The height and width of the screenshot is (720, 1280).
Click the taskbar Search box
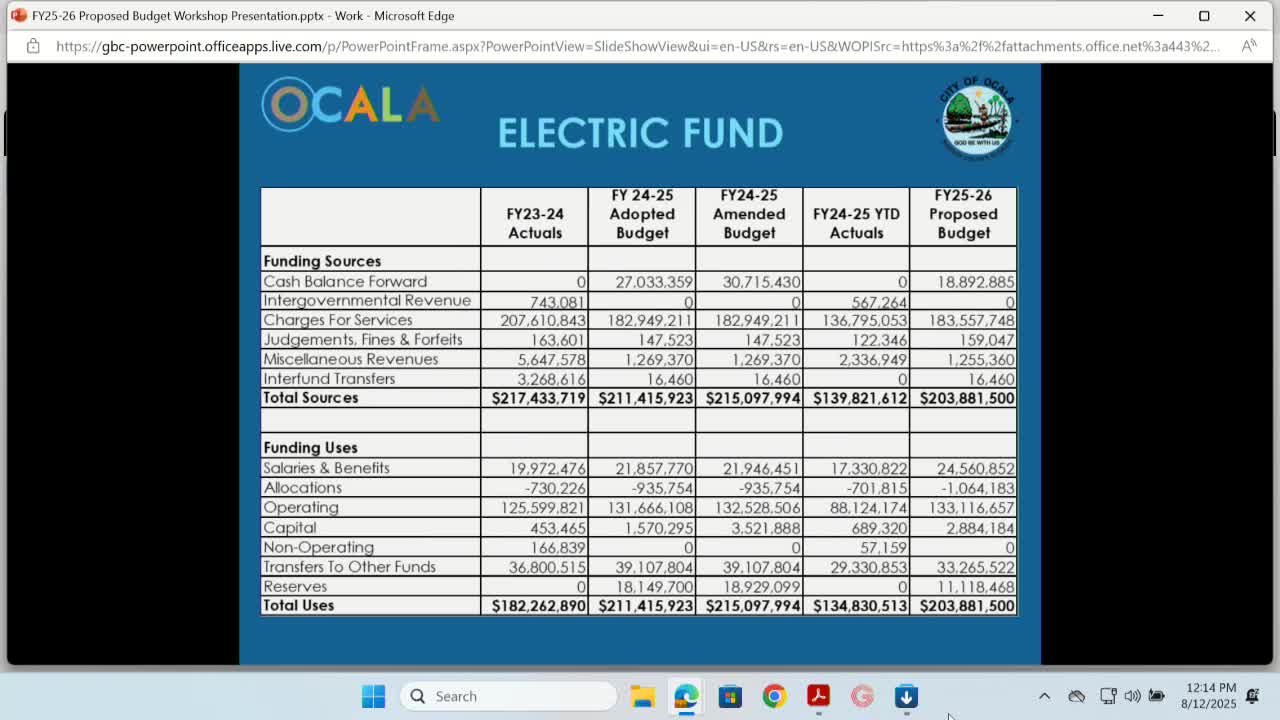pyautogui.click(x=510, y=696)
